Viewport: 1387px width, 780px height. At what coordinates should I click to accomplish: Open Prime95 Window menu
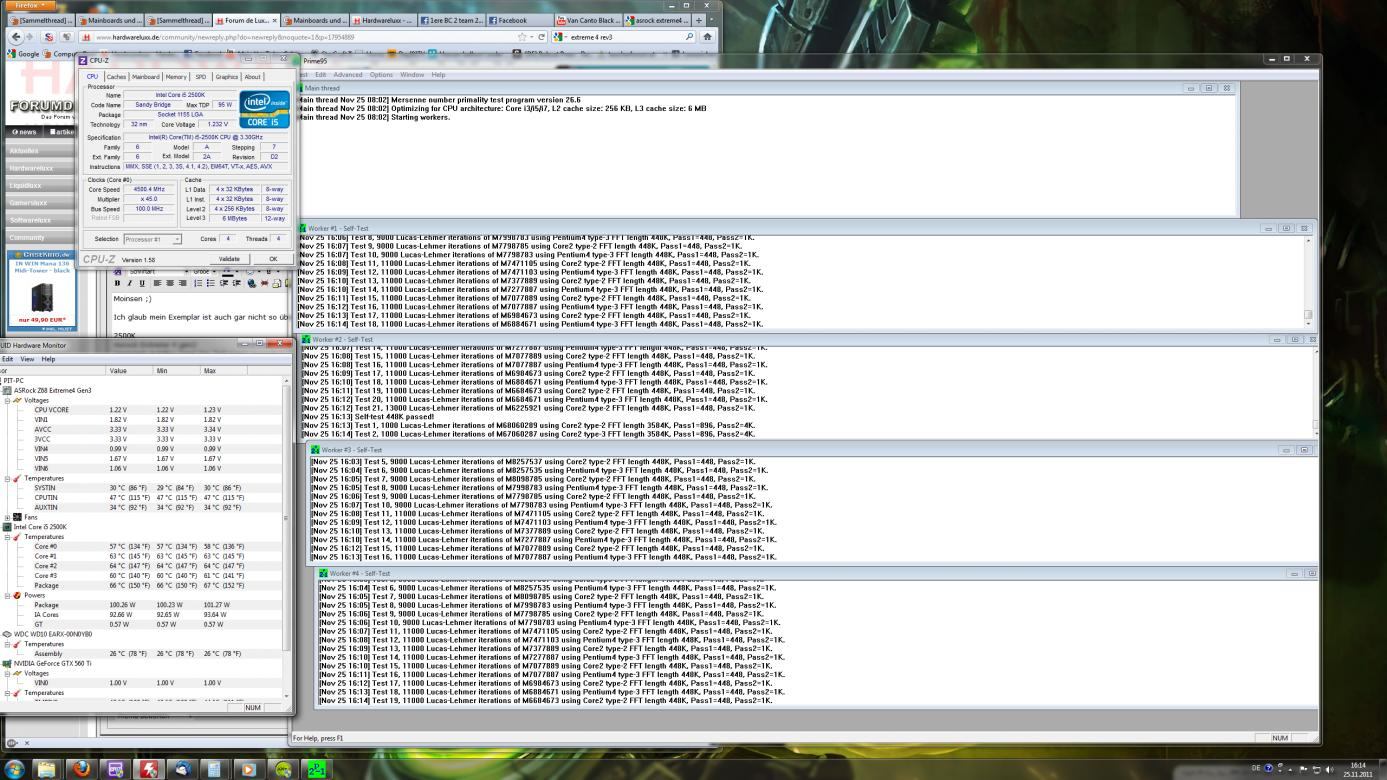click(x=411, y=74)
